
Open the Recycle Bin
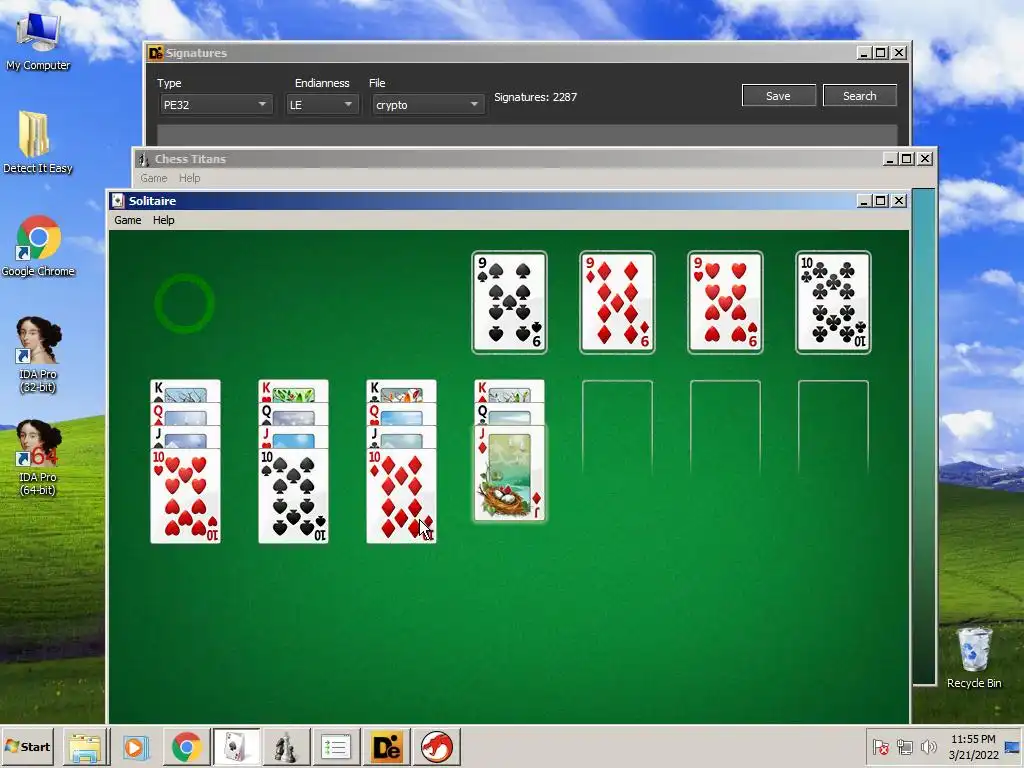tap(974, 657)
